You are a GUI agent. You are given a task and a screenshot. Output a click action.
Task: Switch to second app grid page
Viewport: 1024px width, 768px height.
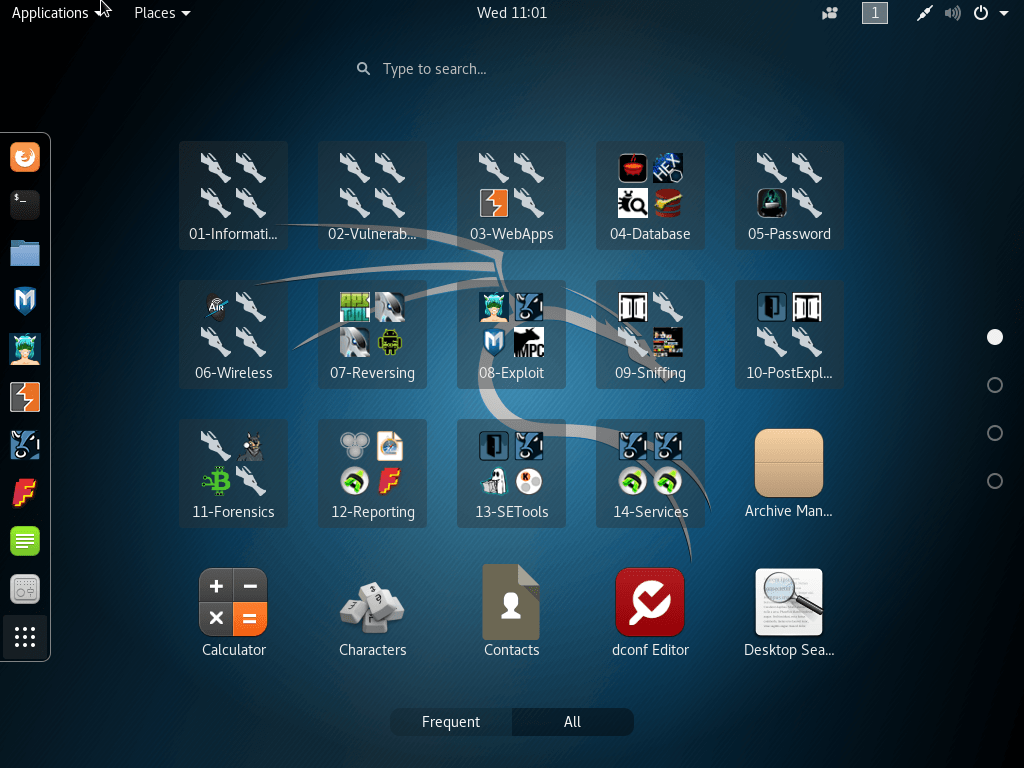(995, 385)
